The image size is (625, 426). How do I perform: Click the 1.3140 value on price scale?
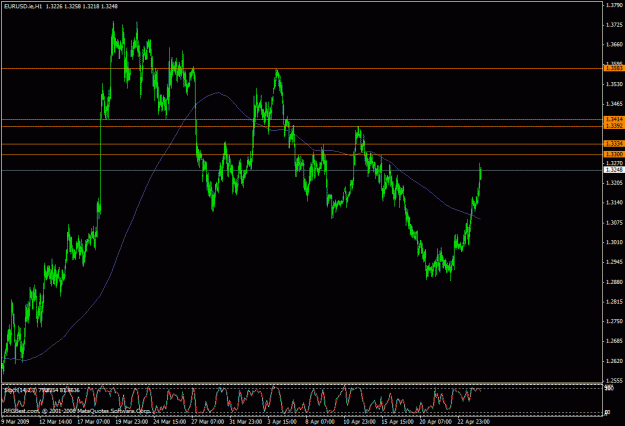[x=614, y=202]
